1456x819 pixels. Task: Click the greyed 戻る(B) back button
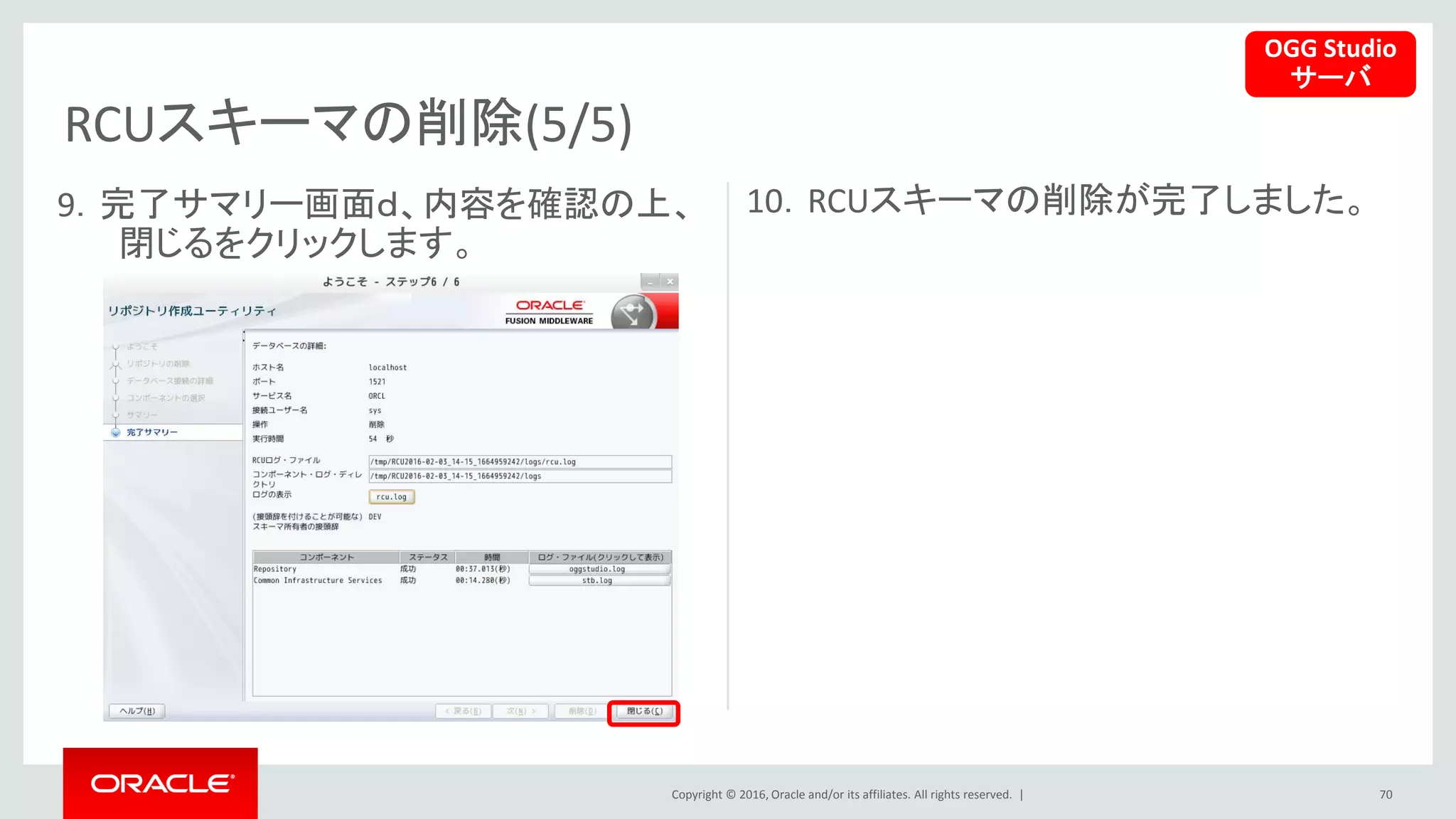click(463, 711)
